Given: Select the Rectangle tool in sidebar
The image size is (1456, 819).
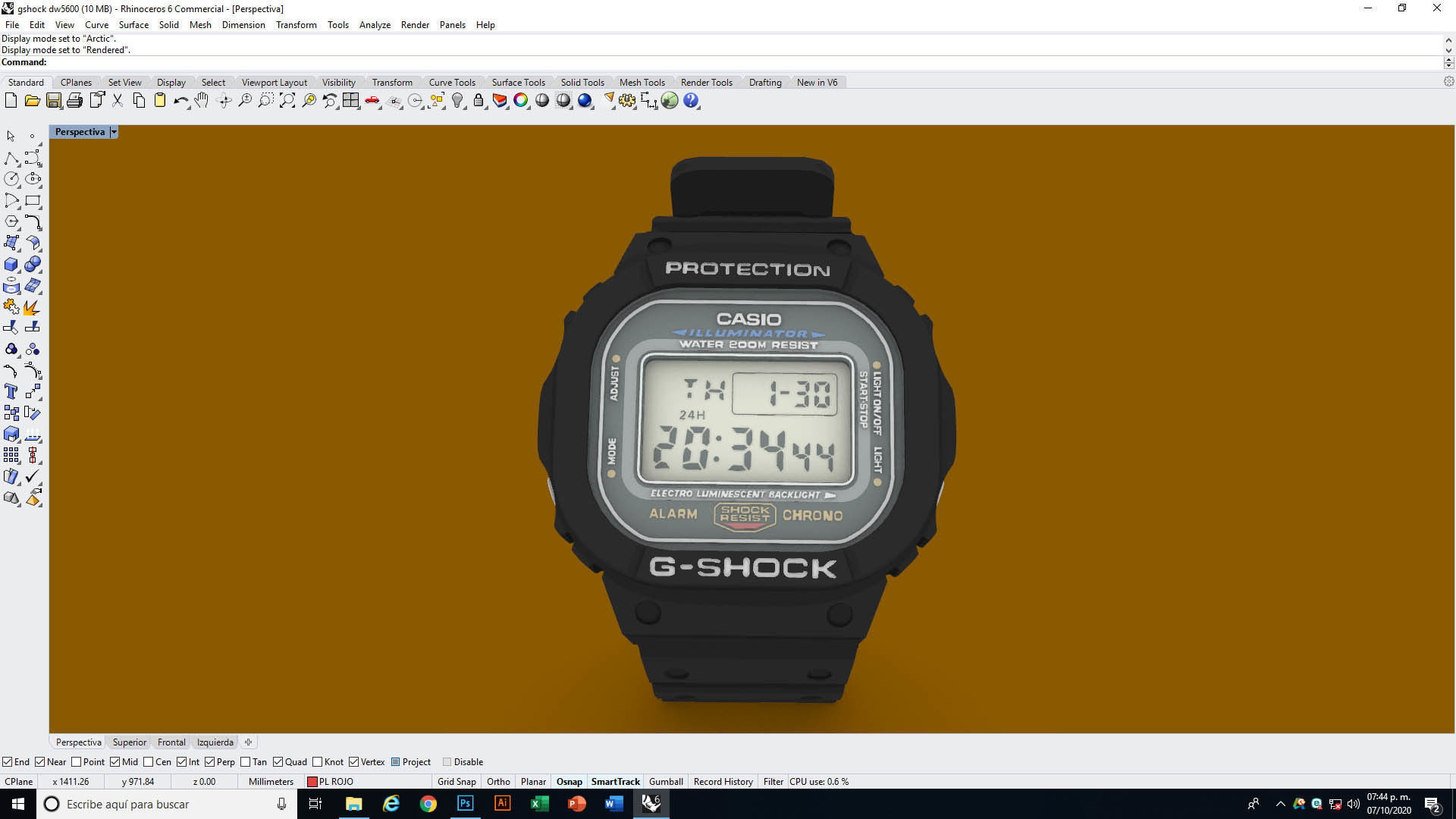Looking at the screenshot, I should pyautogui.click(x=33, y=200).
